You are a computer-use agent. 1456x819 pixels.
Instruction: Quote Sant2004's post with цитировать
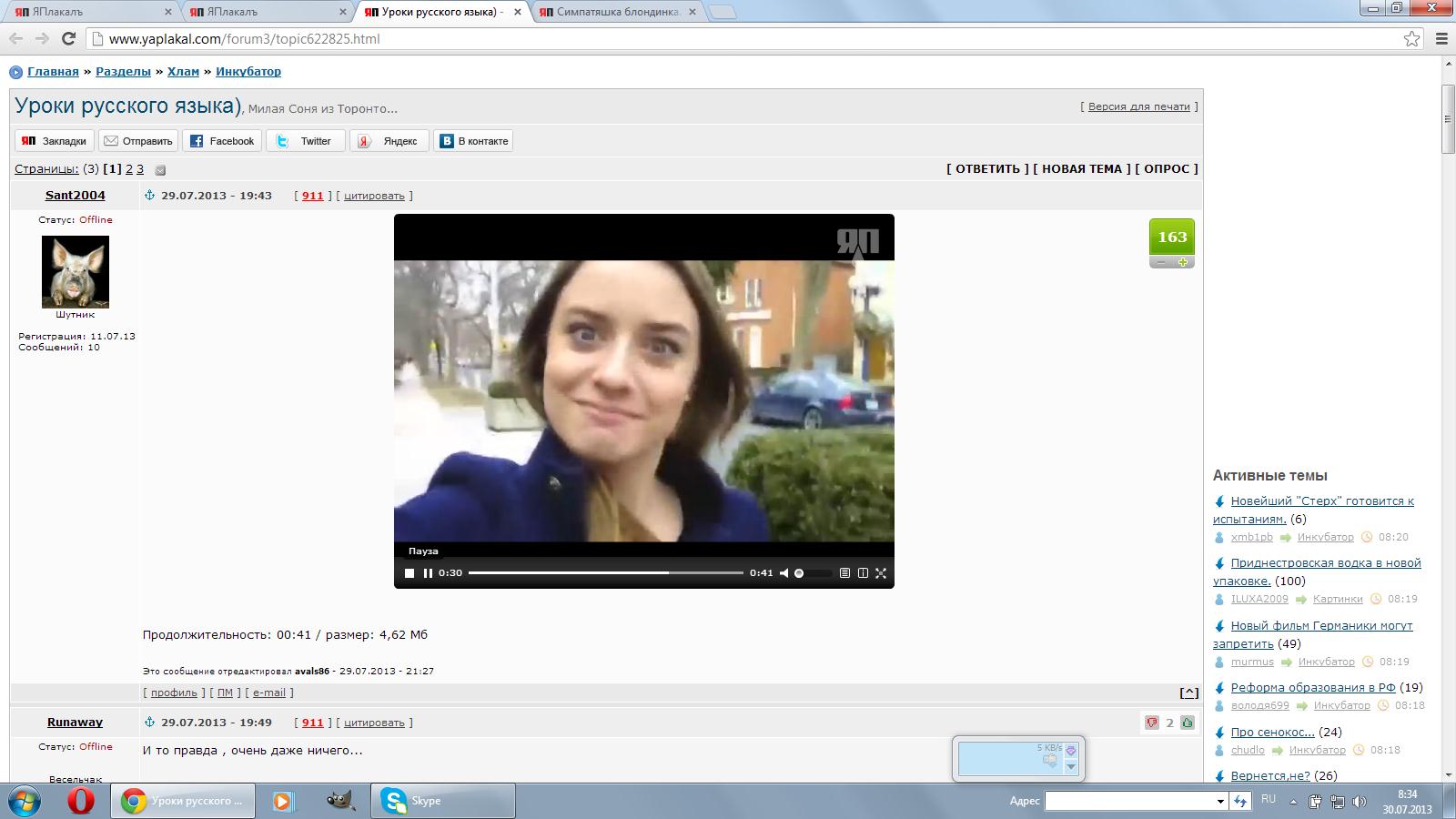click(x=374, y=196)
